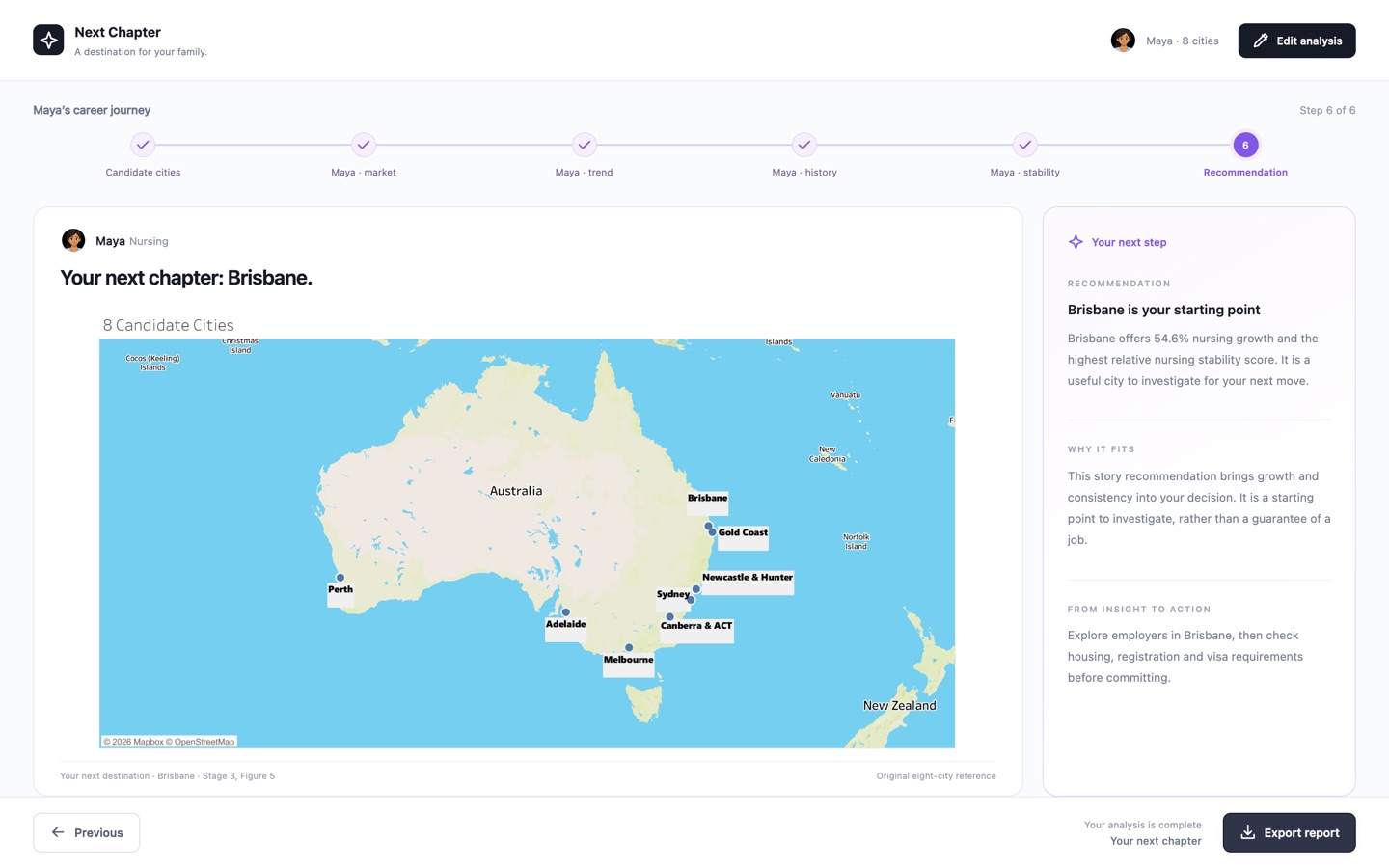Viewport: 1389px width, 868px height.
Task: Click the Maya · stability step label
Action: pos(1024,173)
